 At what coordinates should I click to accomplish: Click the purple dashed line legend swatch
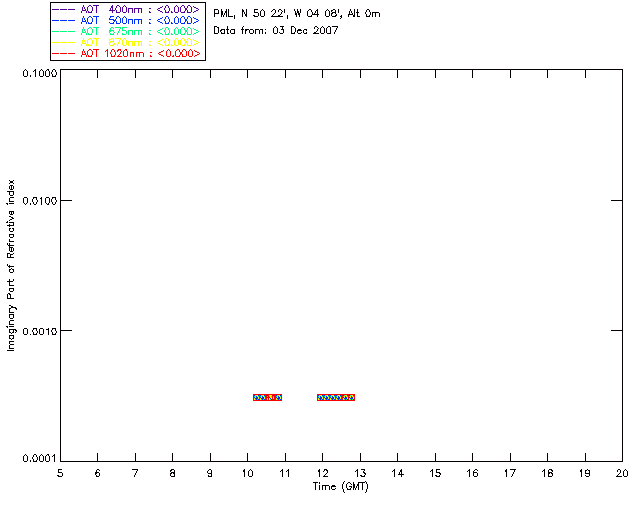click(x=64, y=9)
